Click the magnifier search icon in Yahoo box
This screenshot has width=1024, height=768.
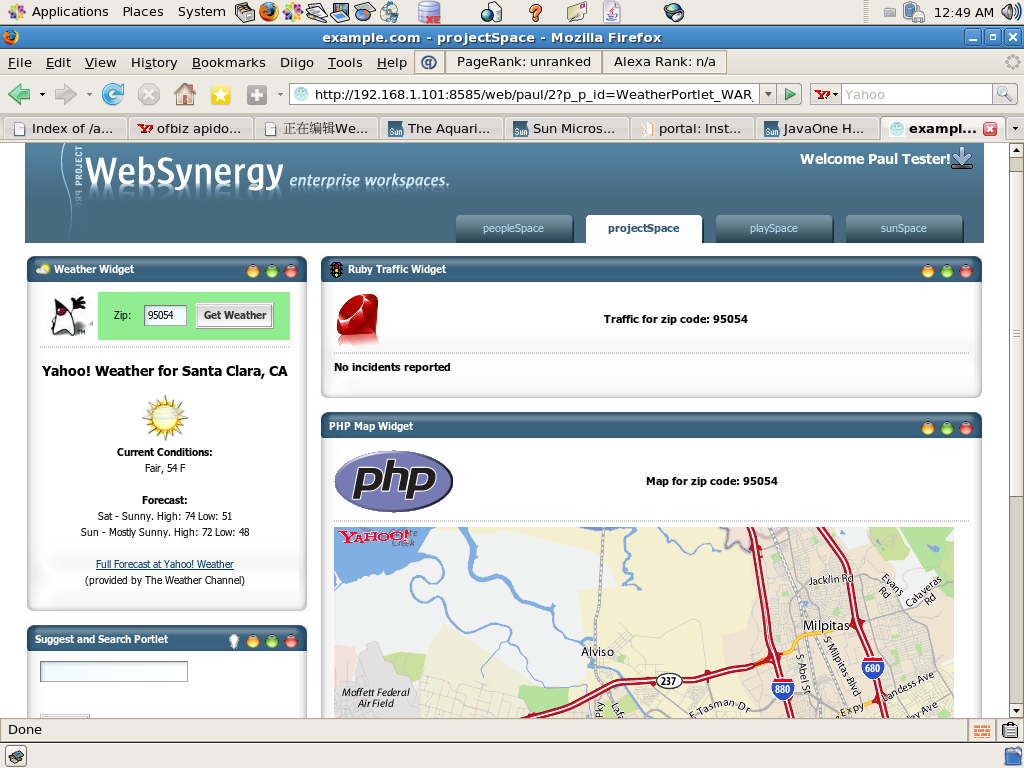pyautogui.click(x=1004, y=94)
